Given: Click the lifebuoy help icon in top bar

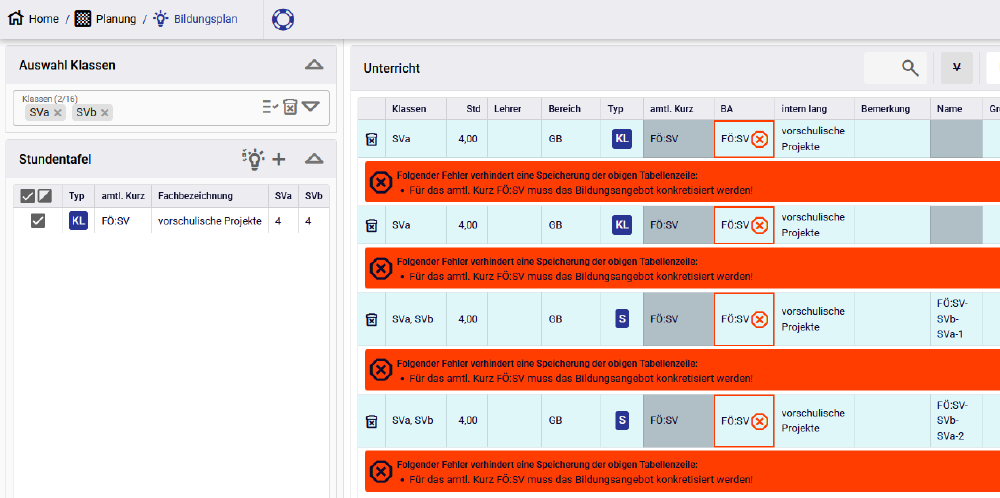Looking at the screenshot, I should click(x=283, y=19).
